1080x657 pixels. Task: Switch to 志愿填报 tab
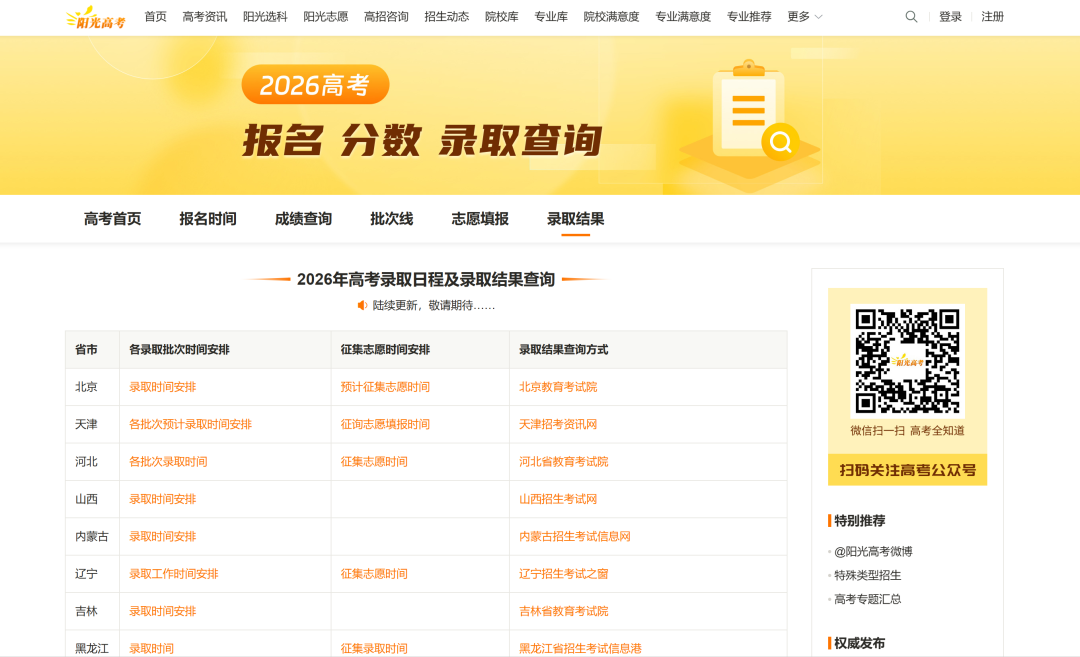[x=480, y=219]
